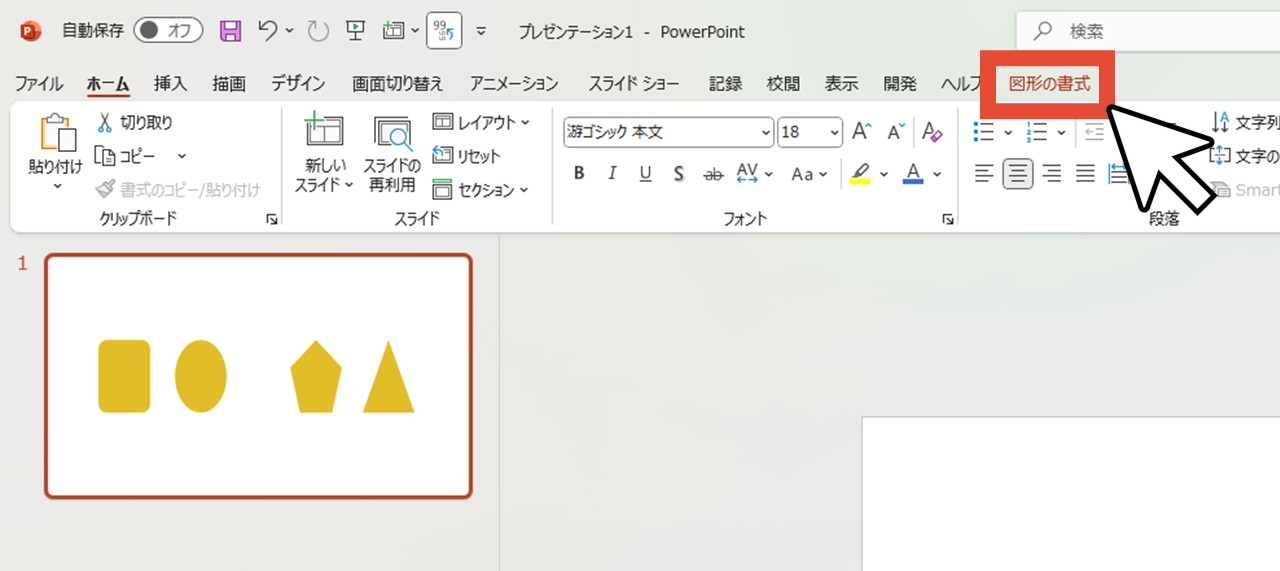Switch to the デザイン tab
This screenshot has height=571, width=1280.
tap(299, 84)
